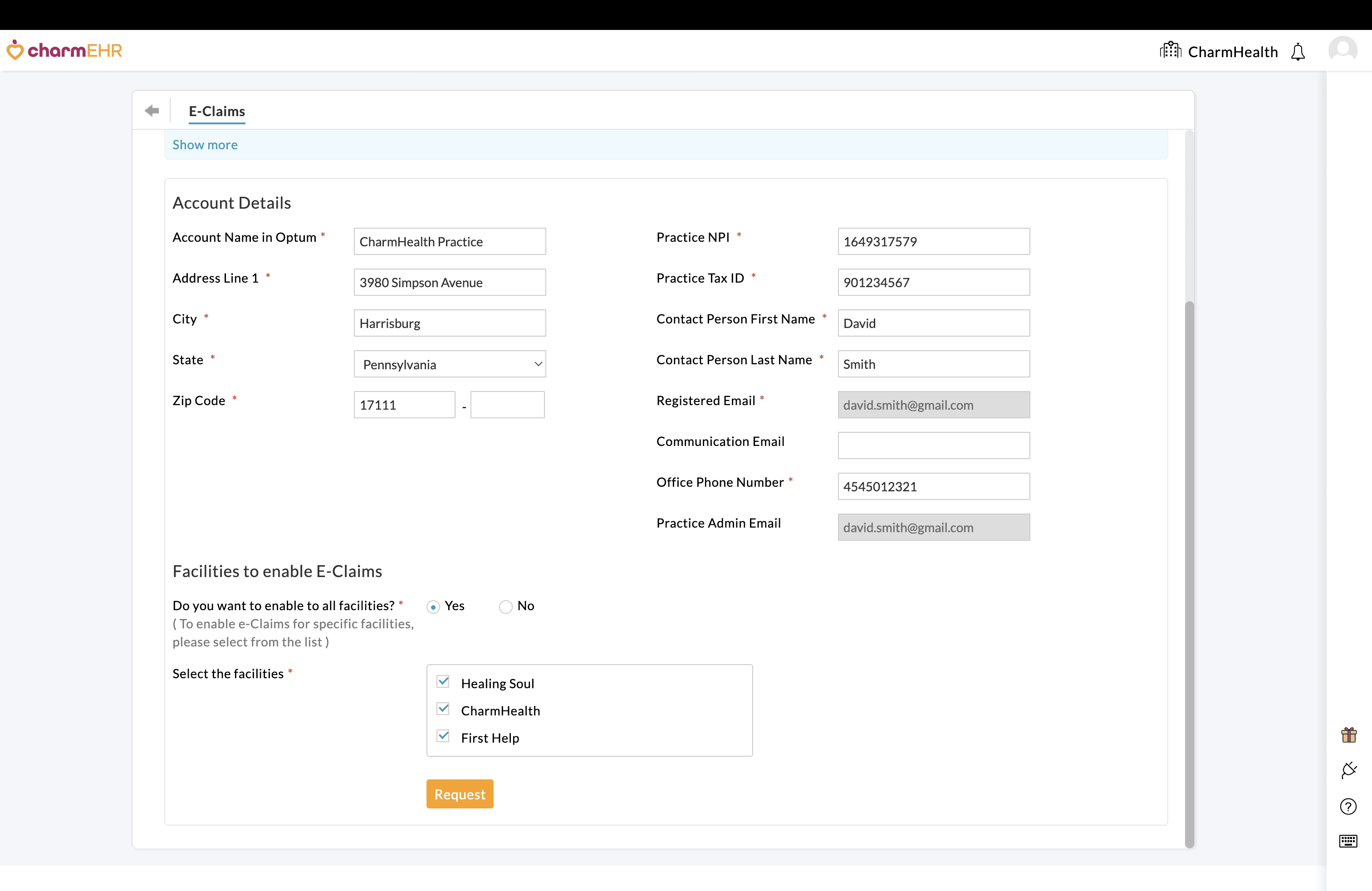Click the Communication Email label

720,441
